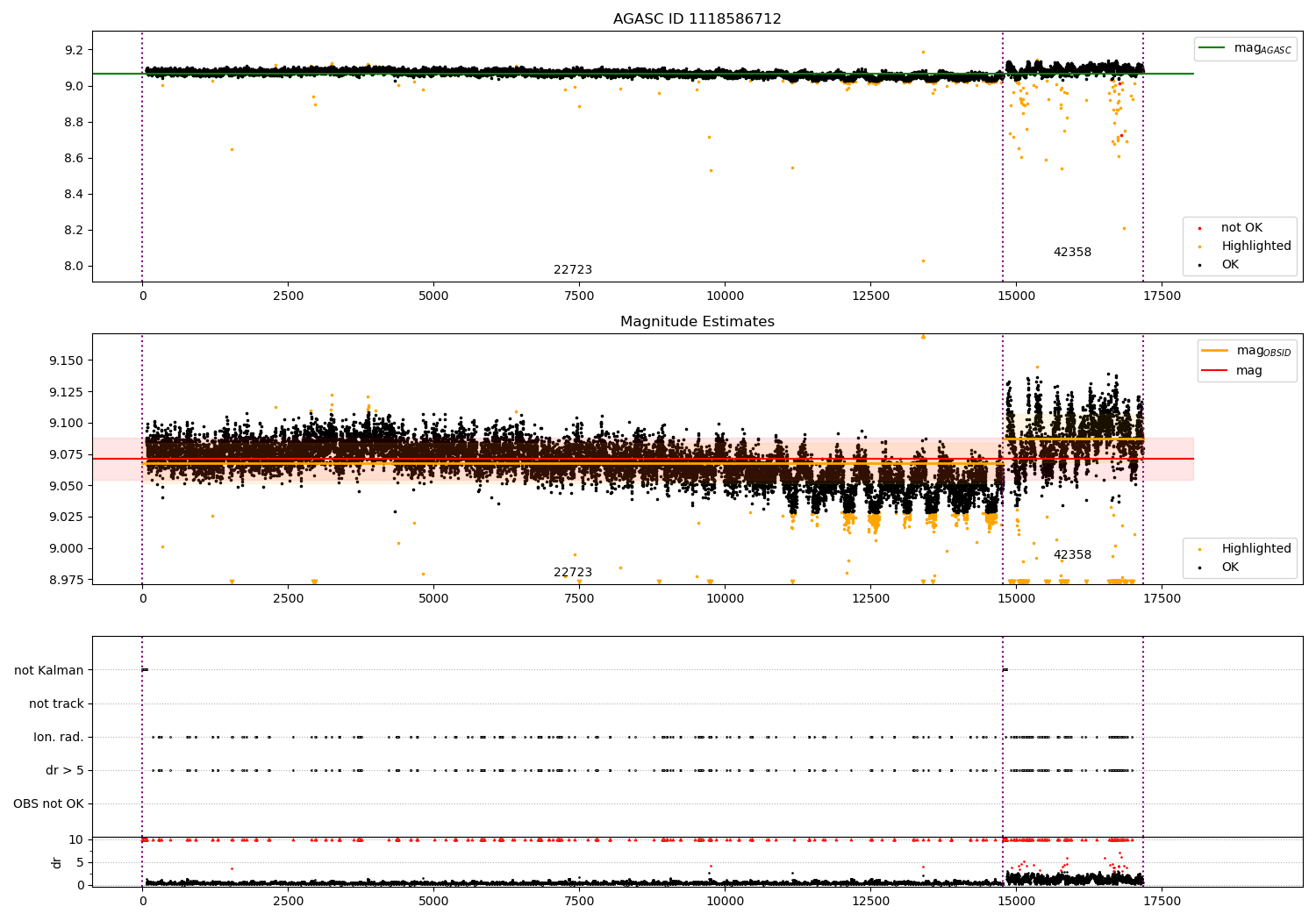The image size is (1316, 921).
Task: Click 'OK' legend entry in middle plot
Action: pos(1219,568)
